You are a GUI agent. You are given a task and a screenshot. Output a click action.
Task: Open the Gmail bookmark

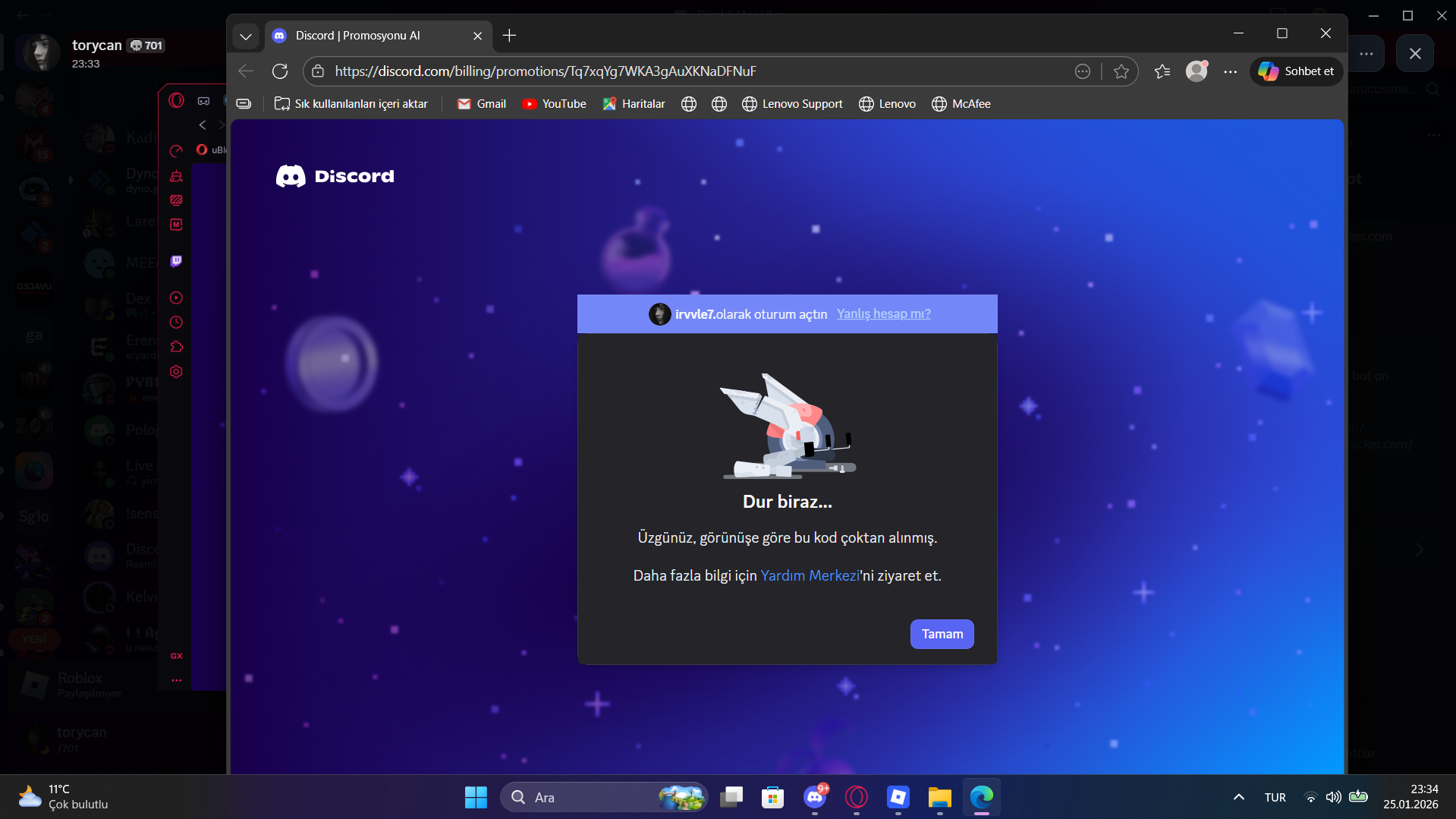(482, 104)
